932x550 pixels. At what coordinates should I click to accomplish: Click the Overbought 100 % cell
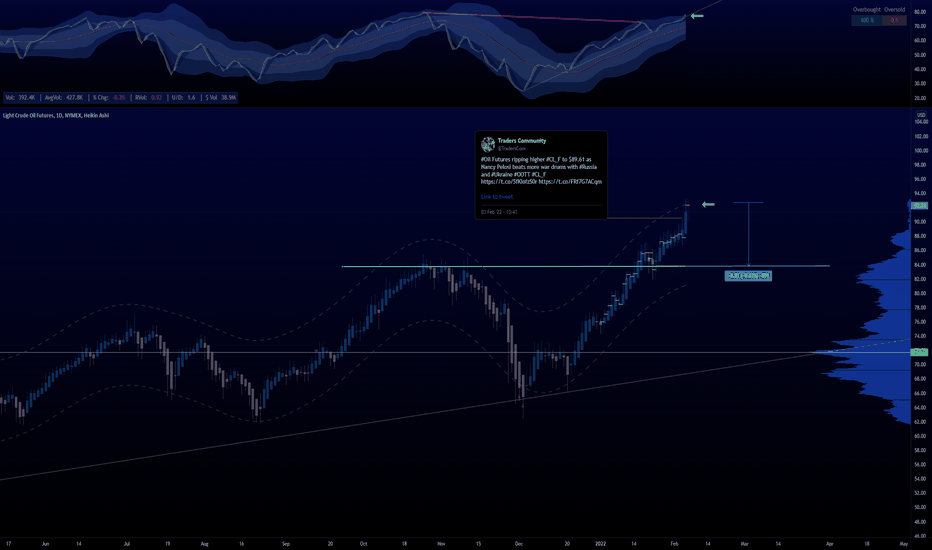(867, 20)
